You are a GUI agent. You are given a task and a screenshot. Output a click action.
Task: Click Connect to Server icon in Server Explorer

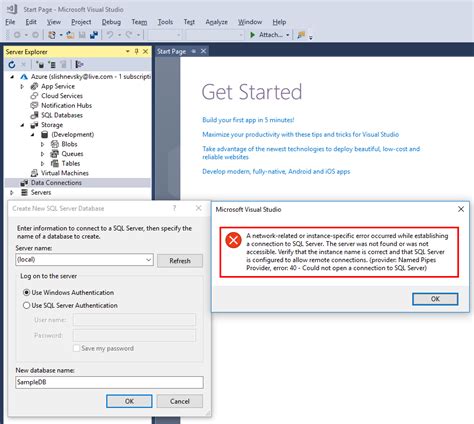pos(52,64)
